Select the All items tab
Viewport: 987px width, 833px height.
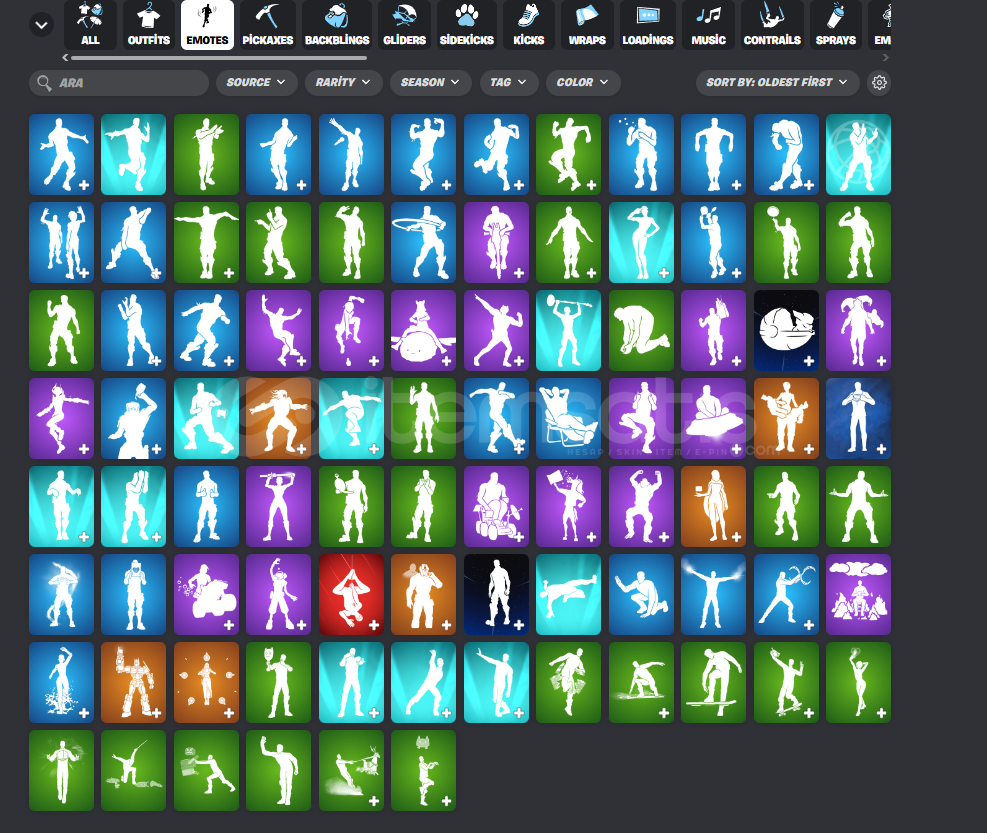click(x=90, y=25)
